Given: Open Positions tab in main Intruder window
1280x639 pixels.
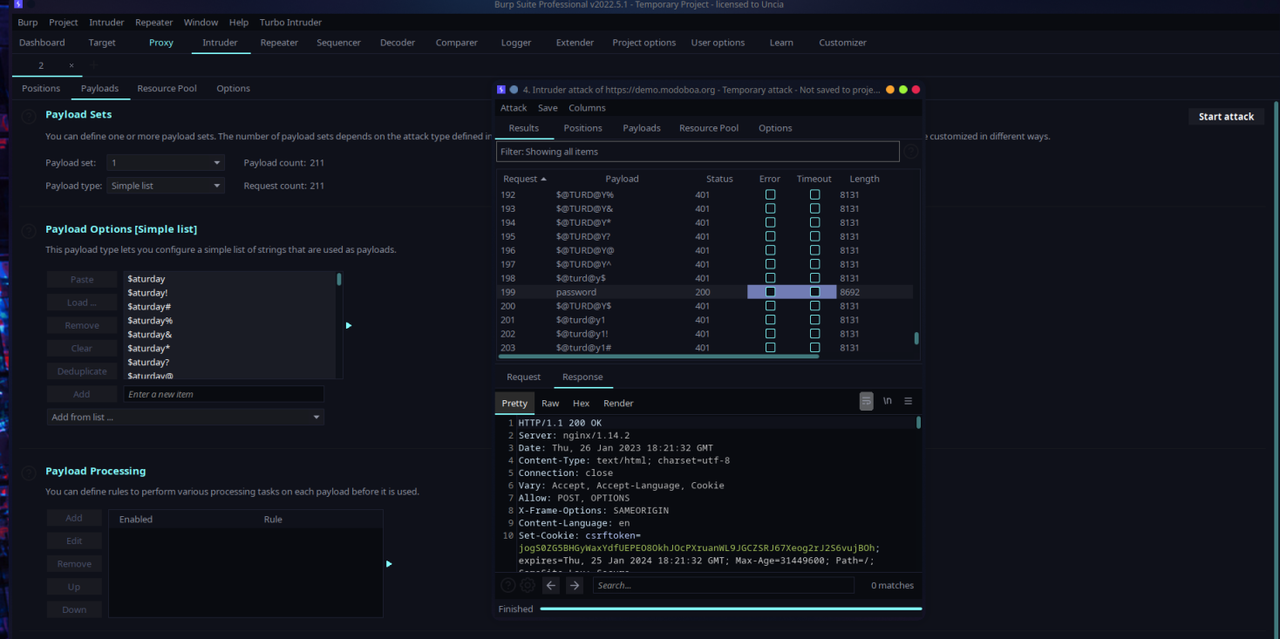Looking at the screenshot, I should click(x=41, y=88).
